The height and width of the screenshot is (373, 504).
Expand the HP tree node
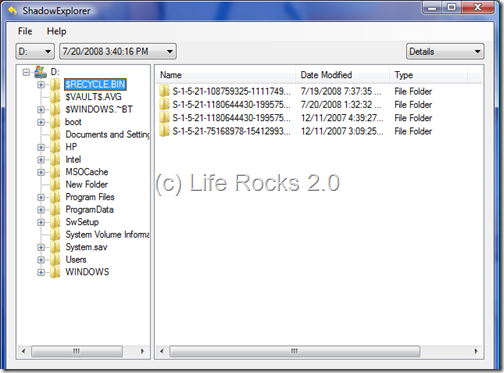point(41,147)
